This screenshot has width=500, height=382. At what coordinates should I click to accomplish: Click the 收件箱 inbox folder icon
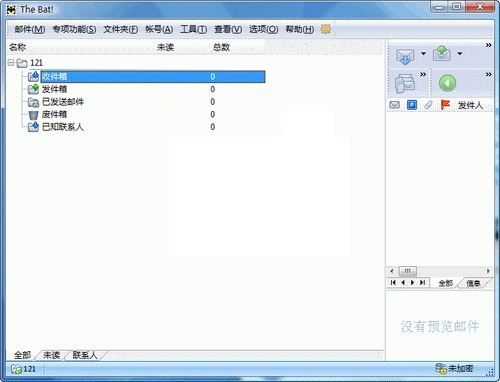pyautogui.click(x=33, y=76)
